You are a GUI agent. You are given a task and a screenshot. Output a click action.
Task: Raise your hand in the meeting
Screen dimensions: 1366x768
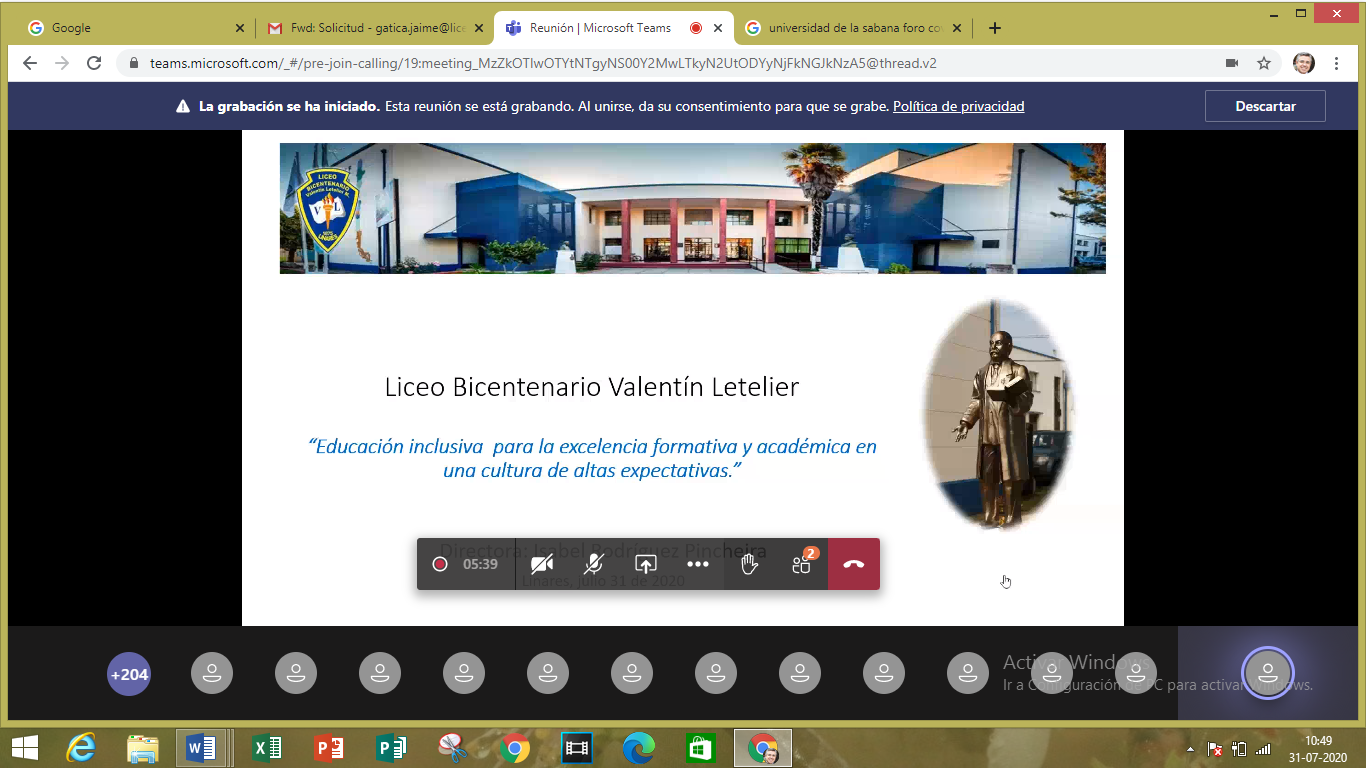pyautogui.click(x=750, y=564)
